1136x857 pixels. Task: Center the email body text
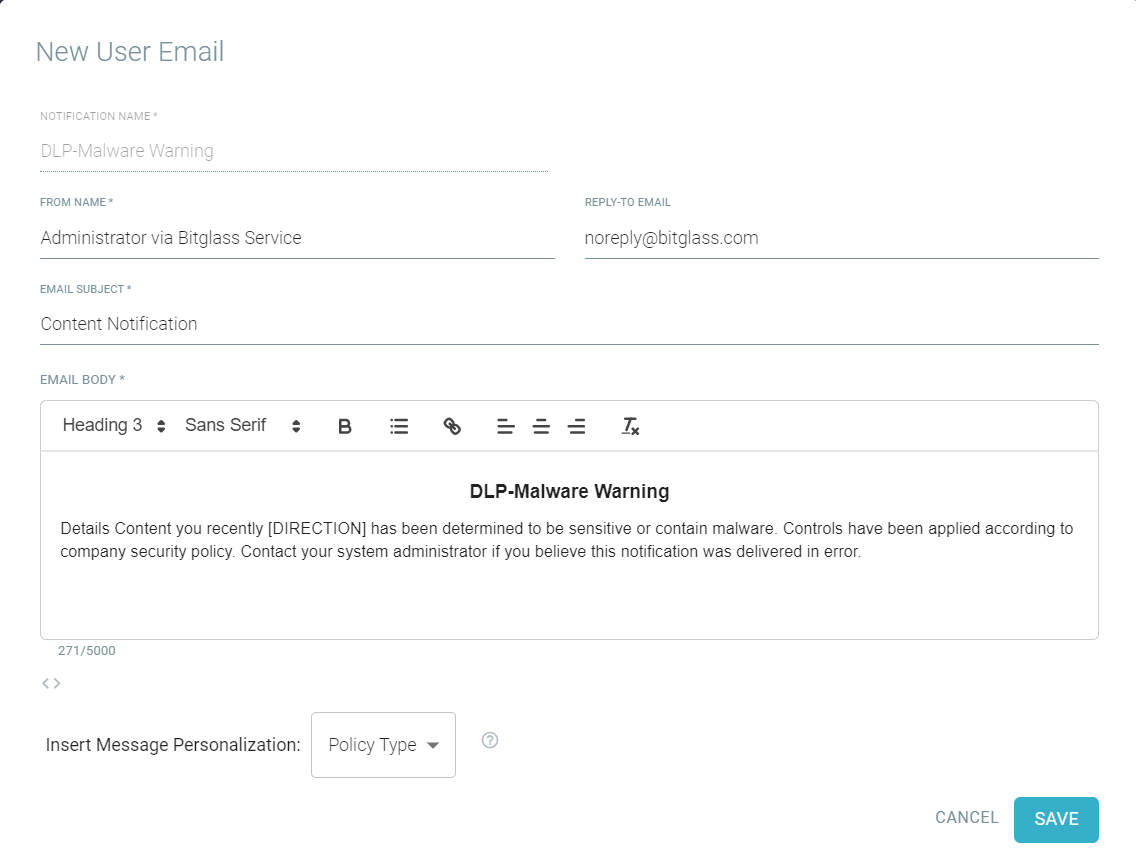pyautogui.click(x=541, y=425)
